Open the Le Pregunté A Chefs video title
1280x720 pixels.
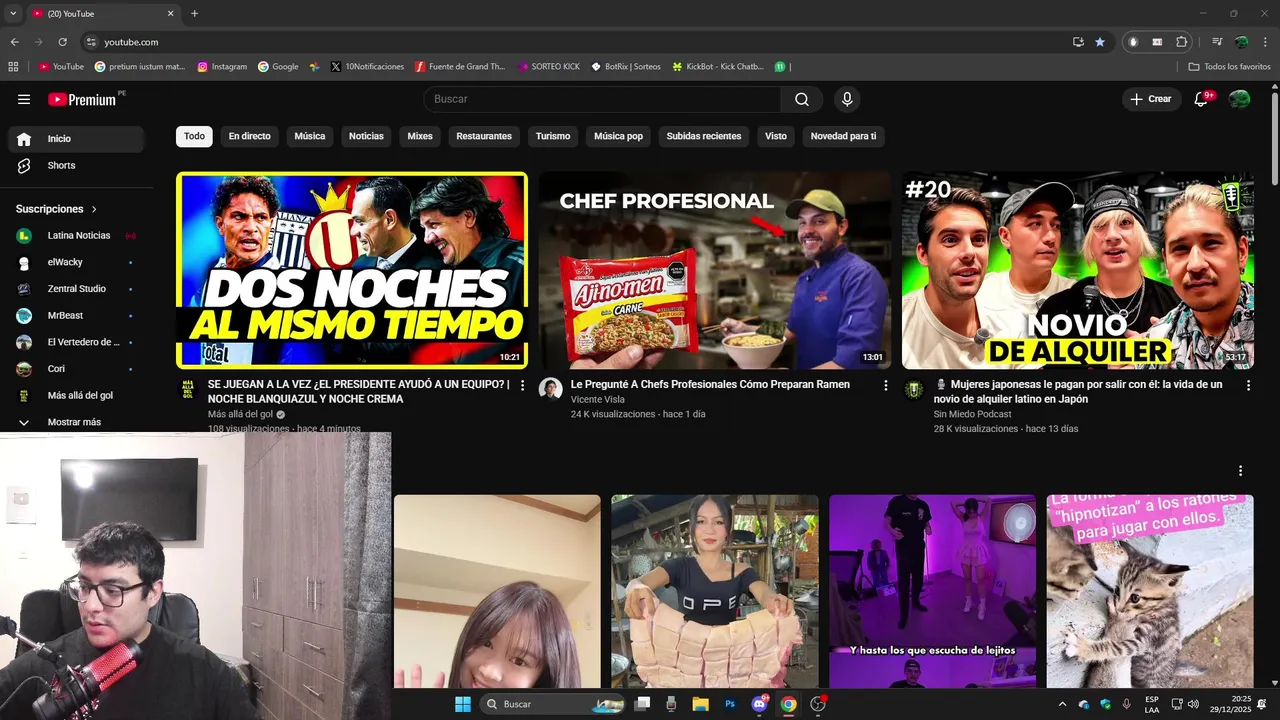point(710,384)
